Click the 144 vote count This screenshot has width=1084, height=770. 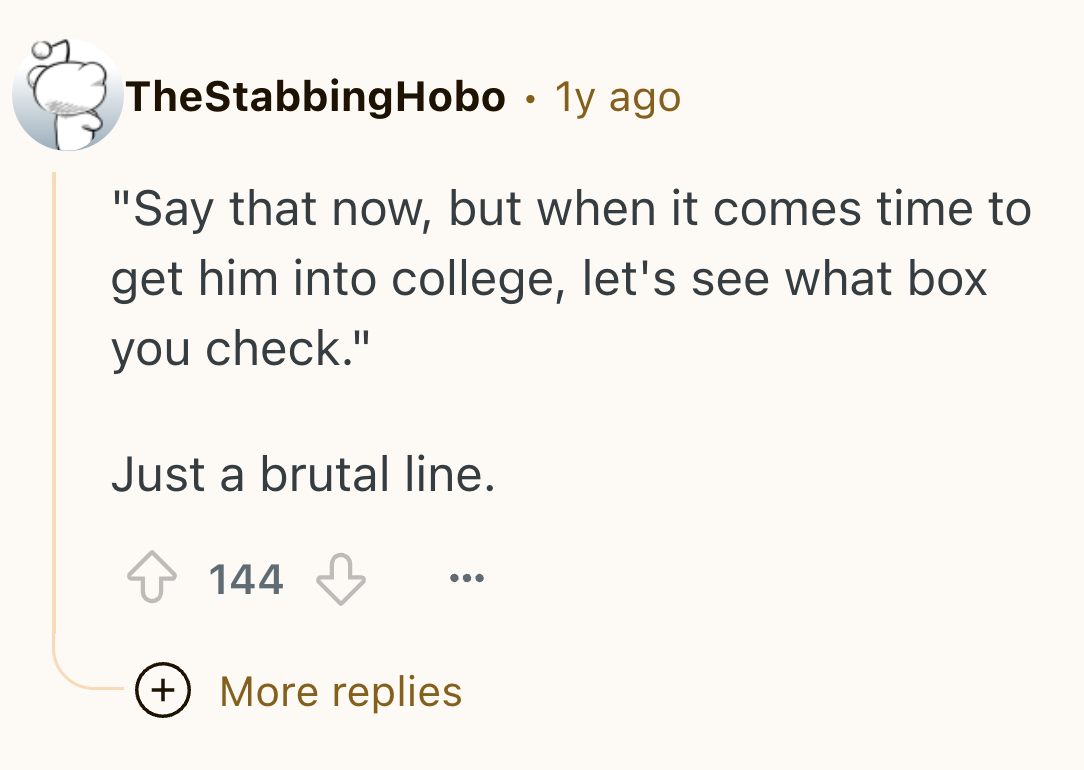(246, 579)
